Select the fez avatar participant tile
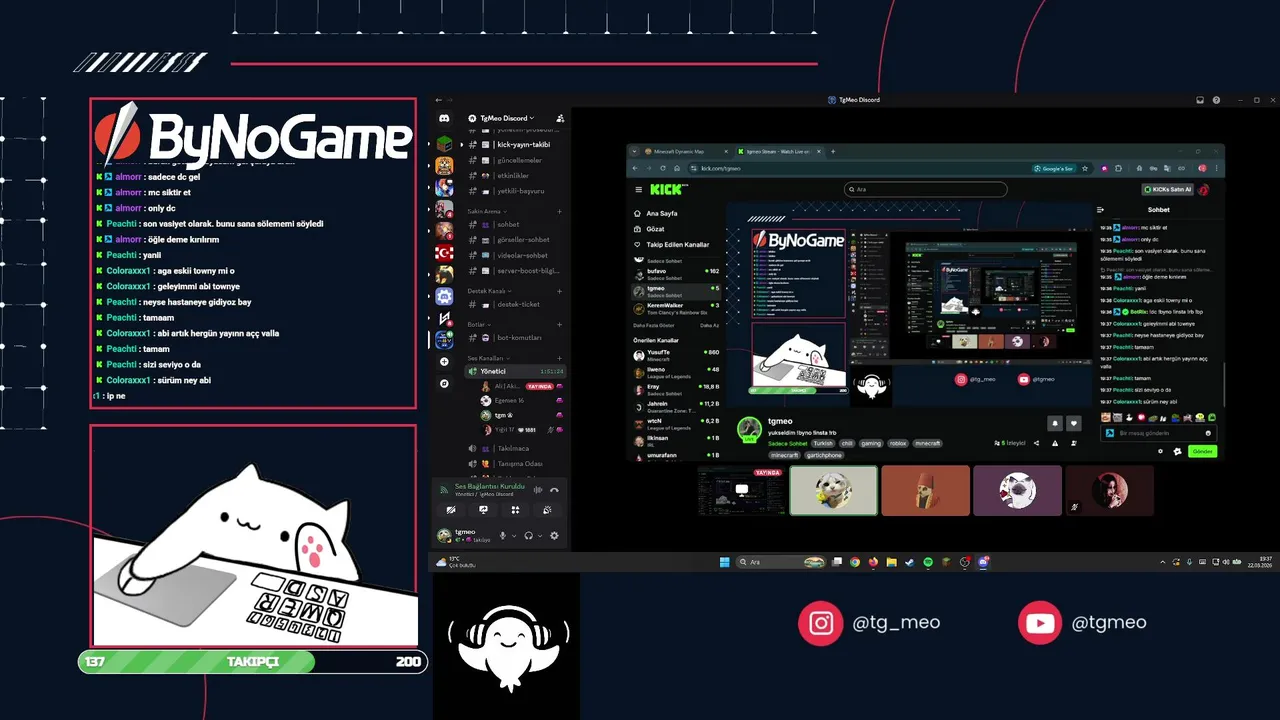Viewport: 1280px width, 720px height. pyautogui.click(x=925, y=490)
